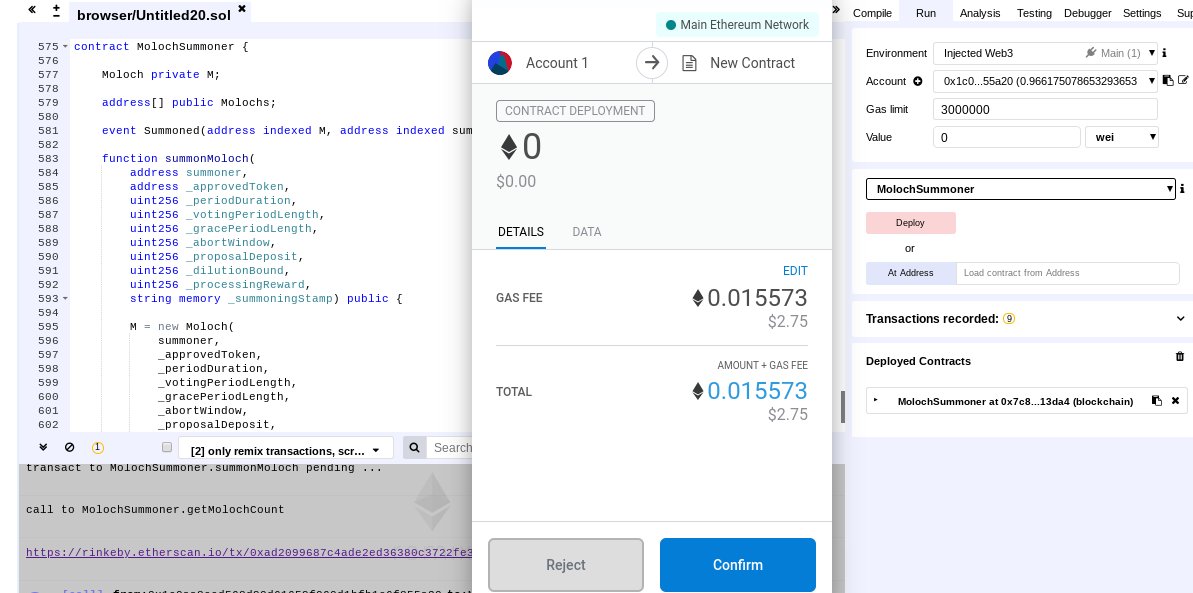Select summonMoloch pending transaction log line
The height and width of the screenshot is (593, 1193).
pos(204,467)
